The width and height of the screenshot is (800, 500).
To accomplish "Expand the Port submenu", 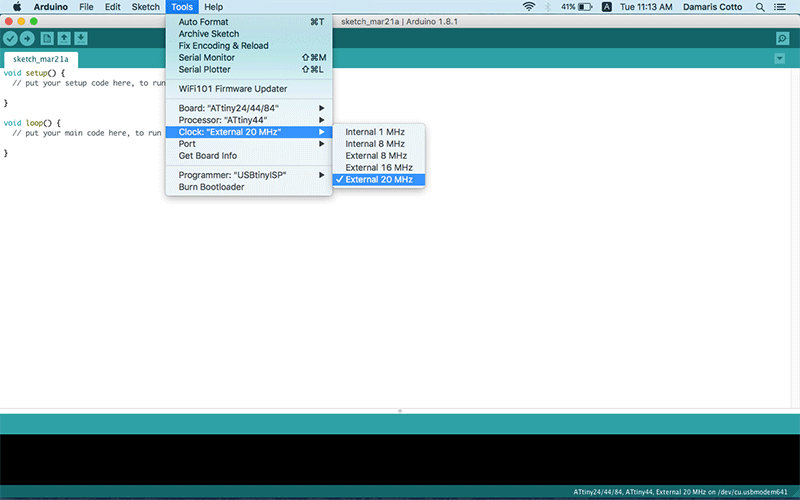I will (x=249, y=144).
